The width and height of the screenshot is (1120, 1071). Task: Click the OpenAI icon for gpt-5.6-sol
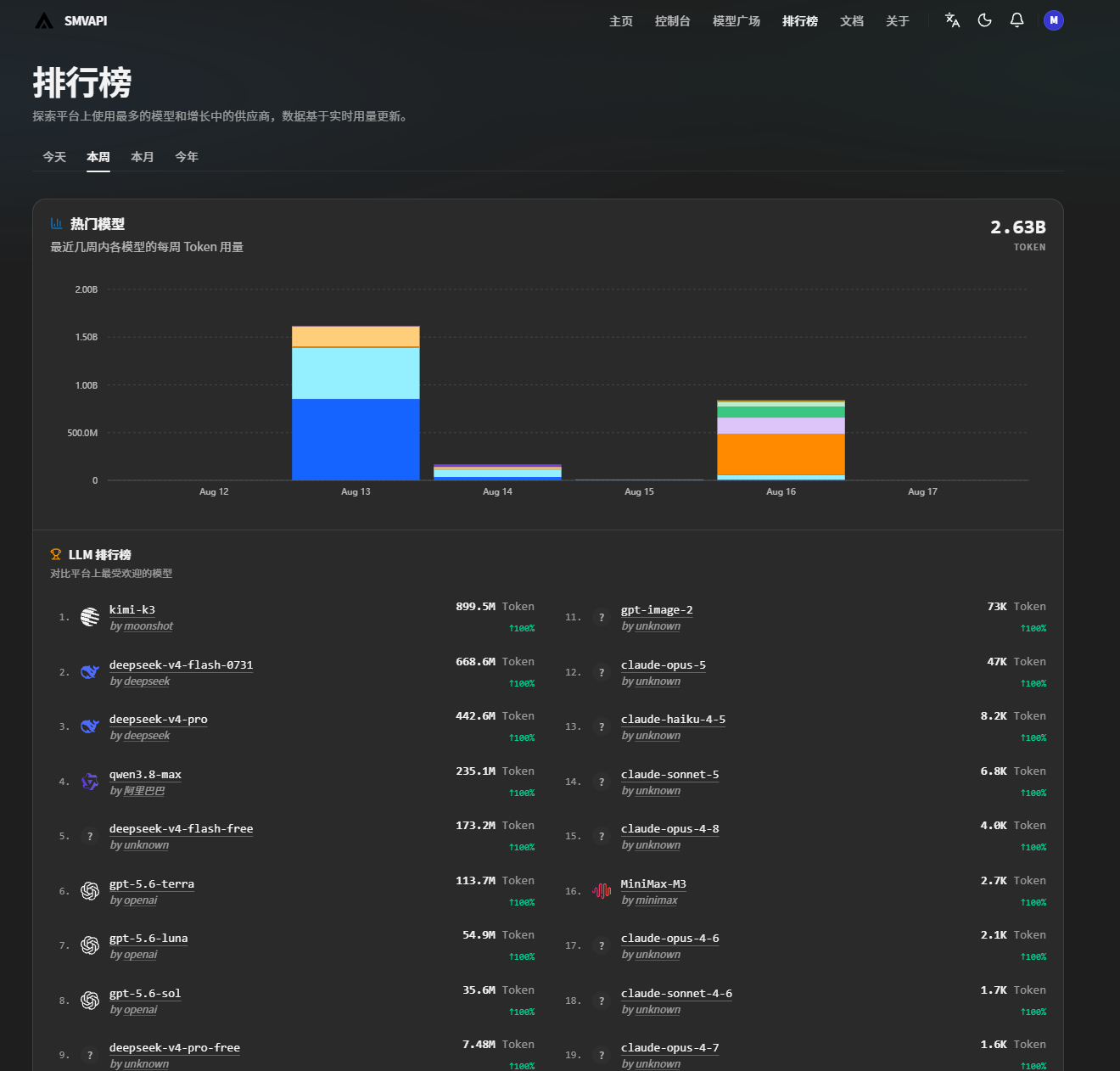90,1001
